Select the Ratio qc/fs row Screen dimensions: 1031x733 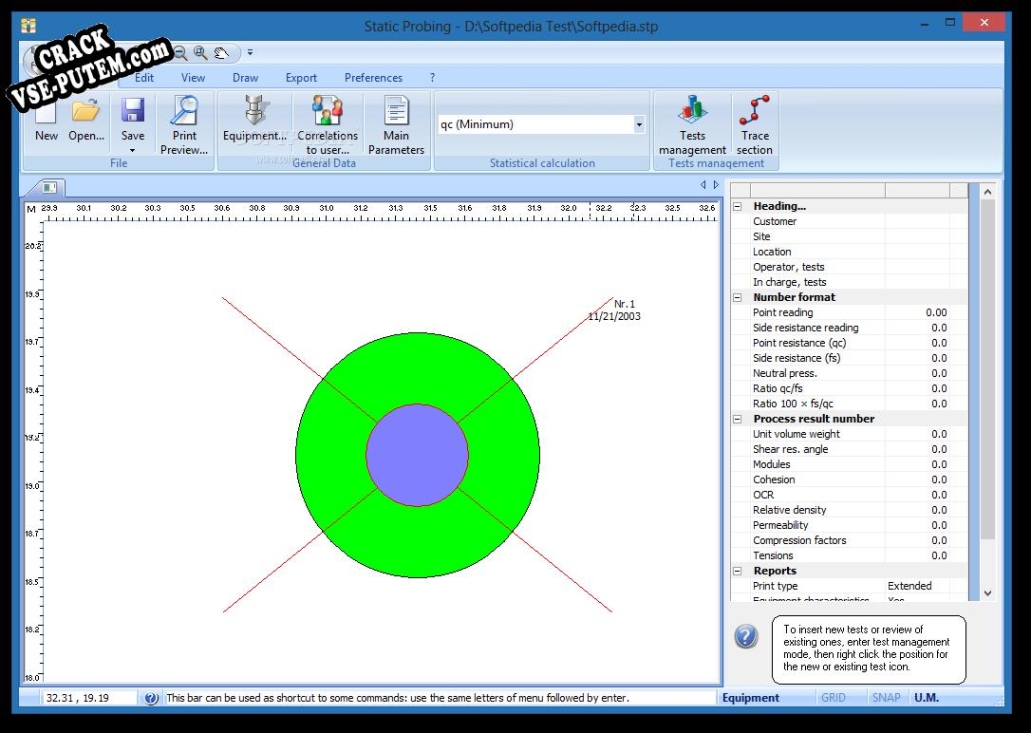[x=849, y=389]
